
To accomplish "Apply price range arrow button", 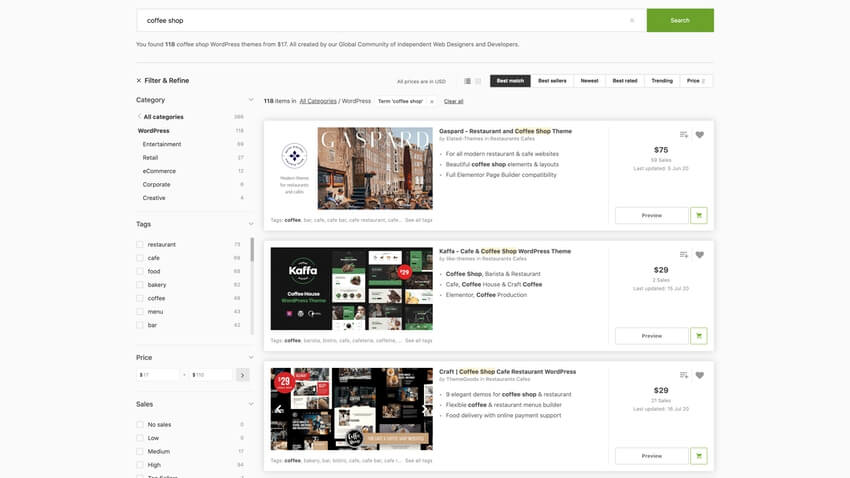I will click(x=242, y=374).
